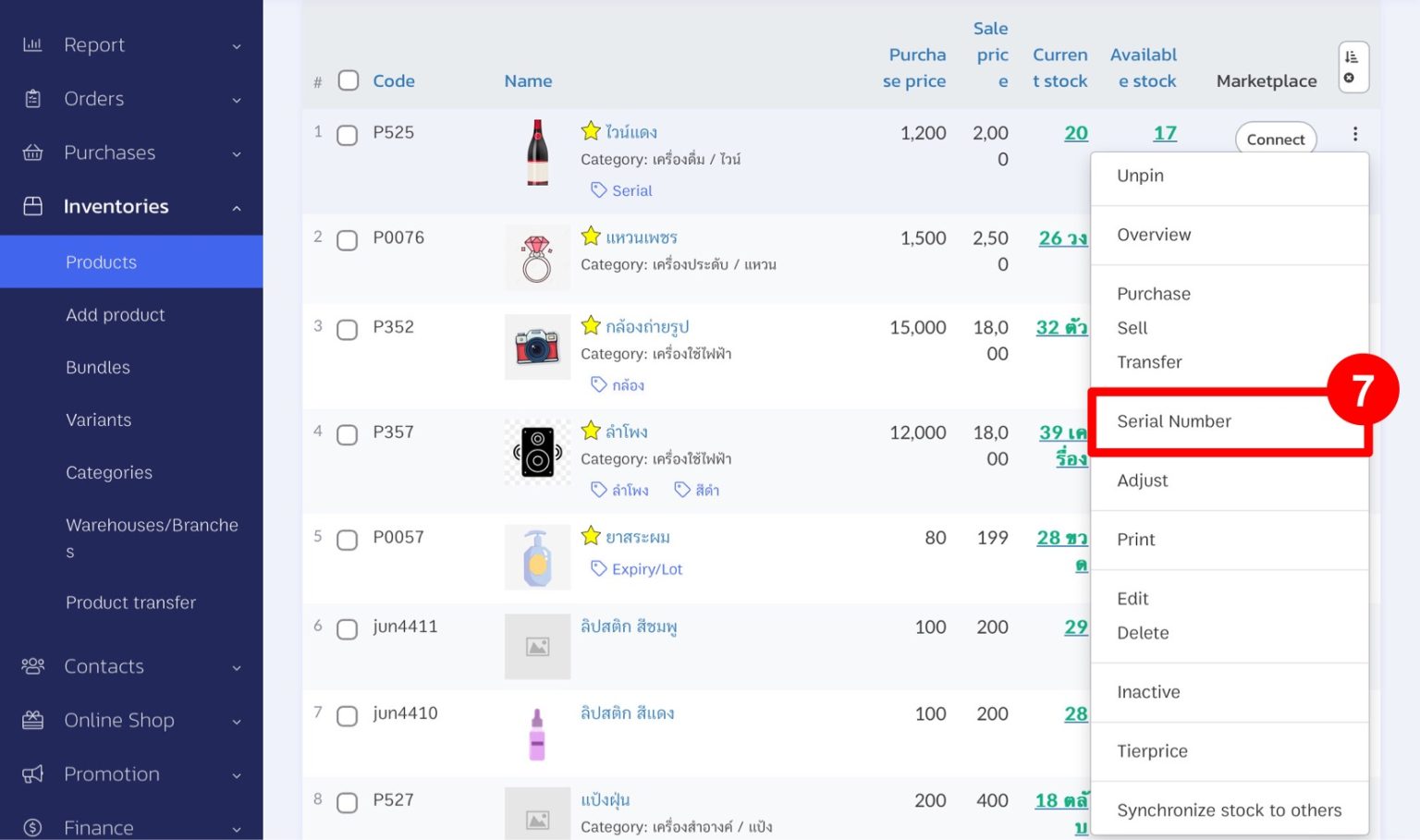Check the box for product P0076

(x=347, y=240)
